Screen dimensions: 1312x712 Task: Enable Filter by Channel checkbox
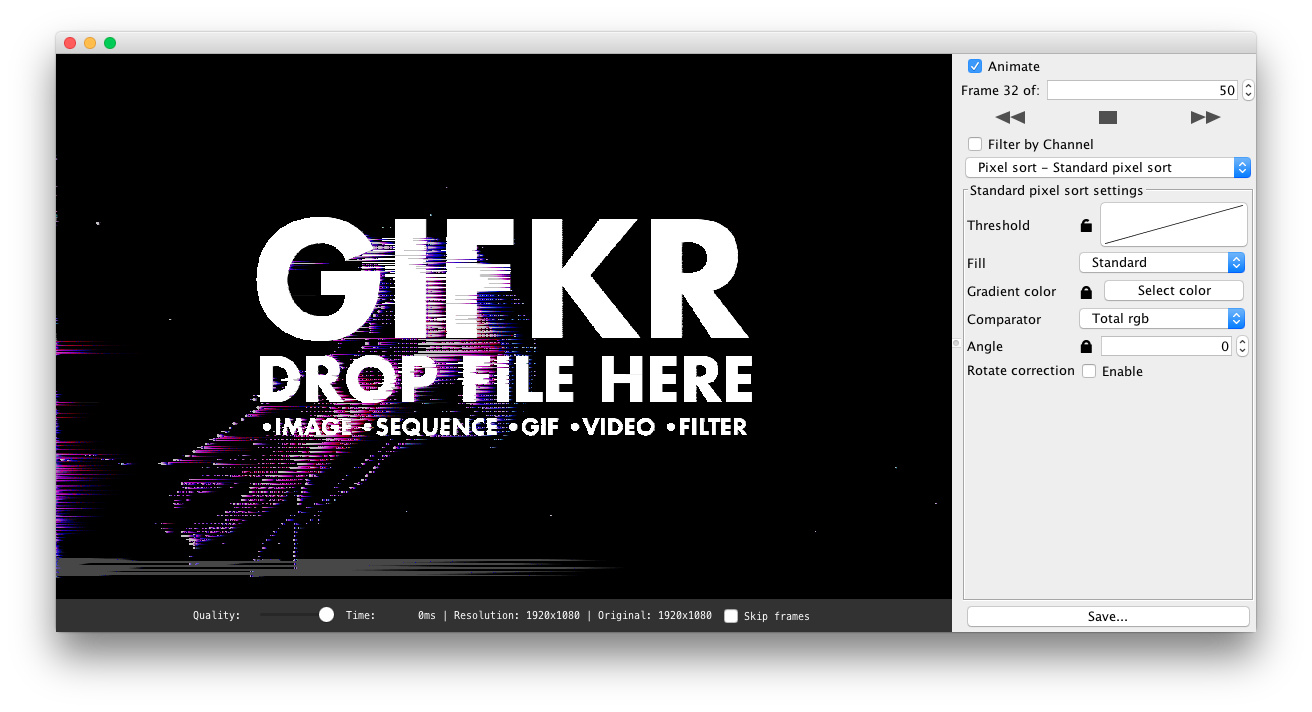[975, 144]
